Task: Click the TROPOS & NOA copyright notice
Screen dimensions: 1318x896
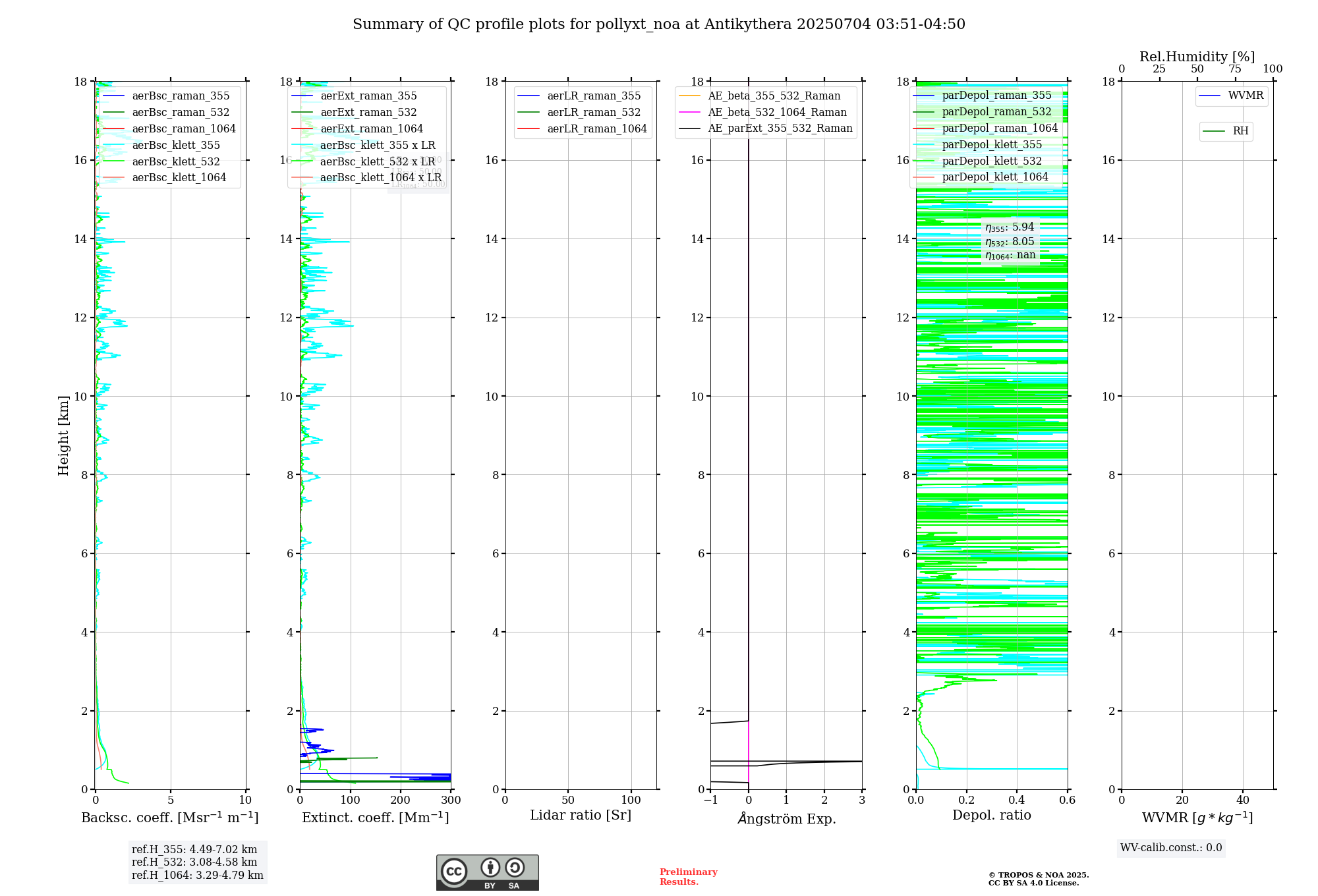Action: (x=1039, y=879)
